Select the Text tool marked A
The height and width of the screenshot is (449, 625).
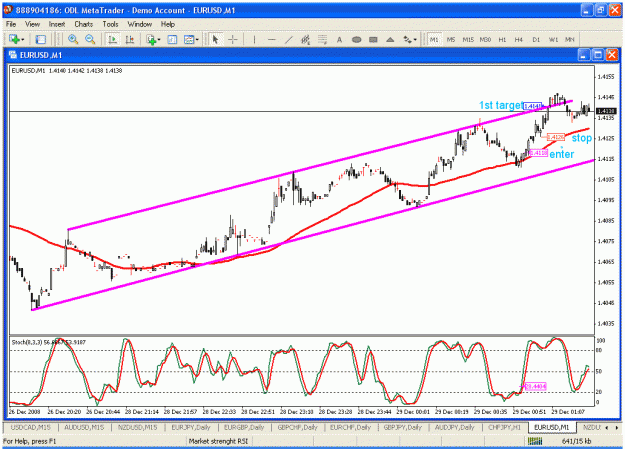tap(339, 39)
